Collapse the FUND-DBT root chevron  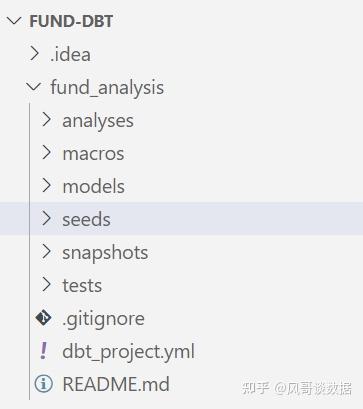pos(14,21)
